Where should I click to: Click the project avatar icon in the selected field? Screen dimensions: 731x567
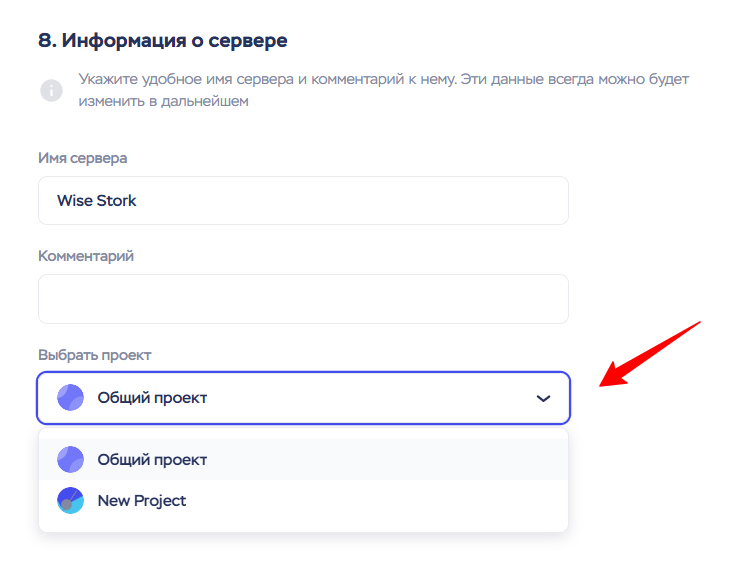pos(70,398)
